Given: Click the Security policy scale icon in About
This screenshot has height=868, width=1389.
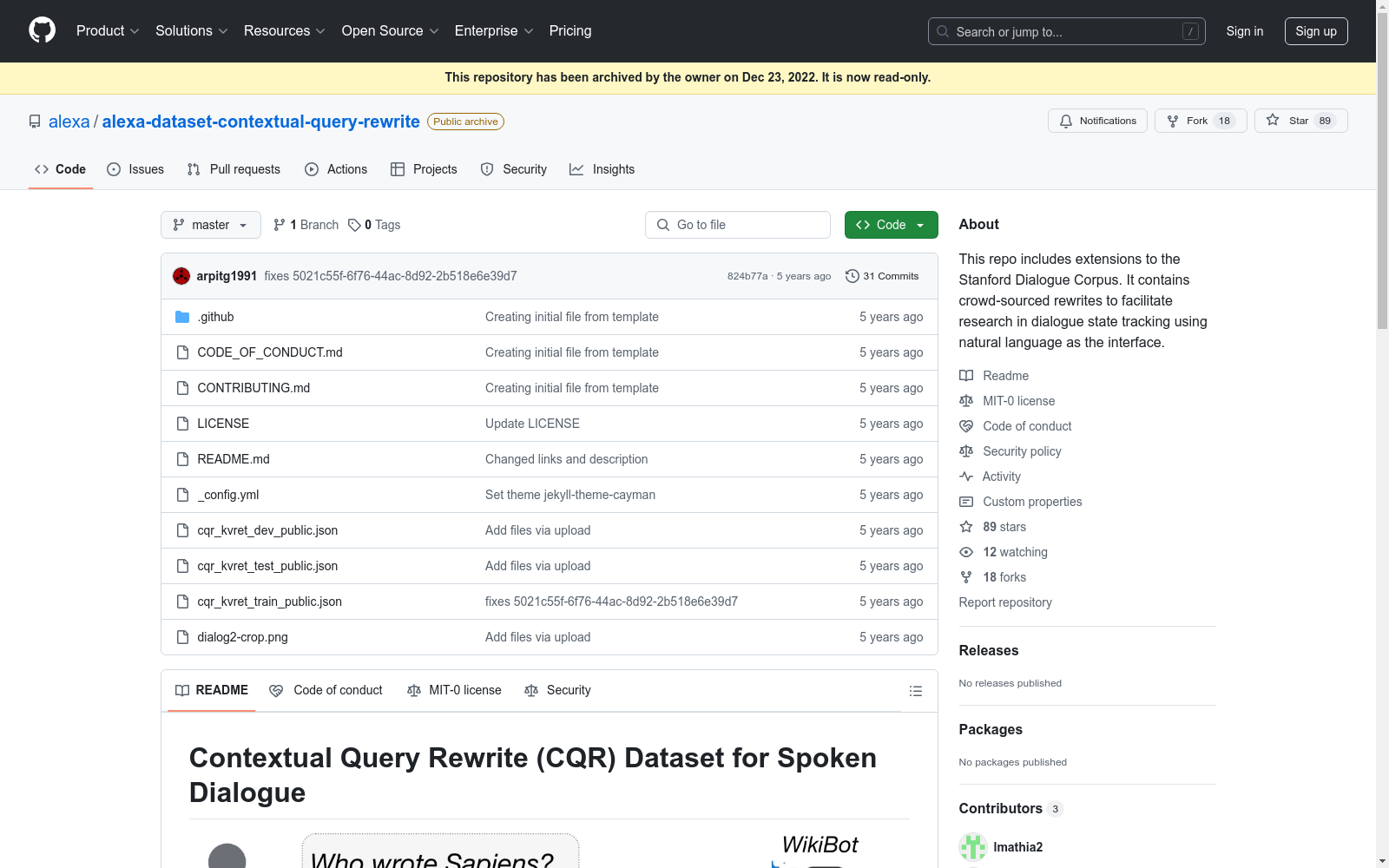Looking at the screenshot, I should click(966, 451).
